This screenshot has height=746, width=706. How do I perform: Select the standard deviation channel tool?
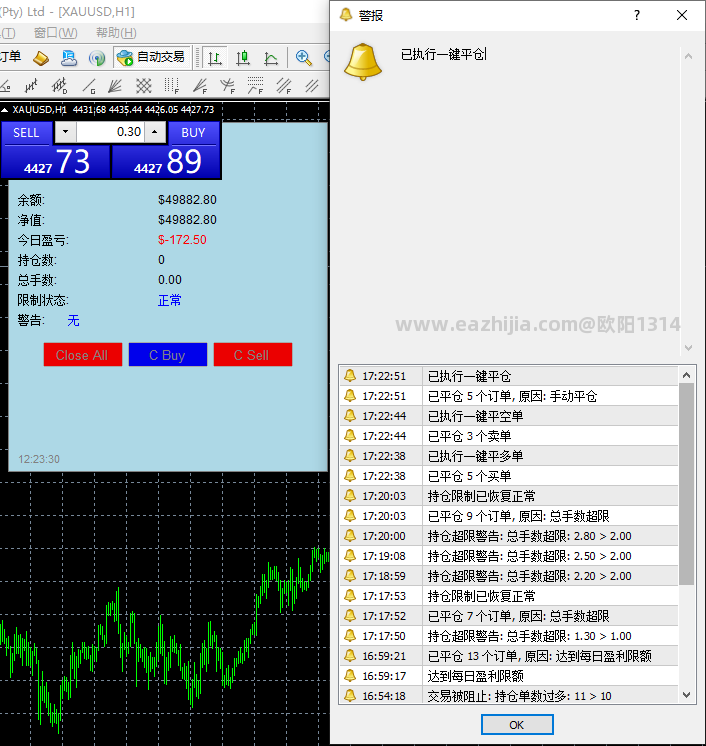tap(60, 86)
